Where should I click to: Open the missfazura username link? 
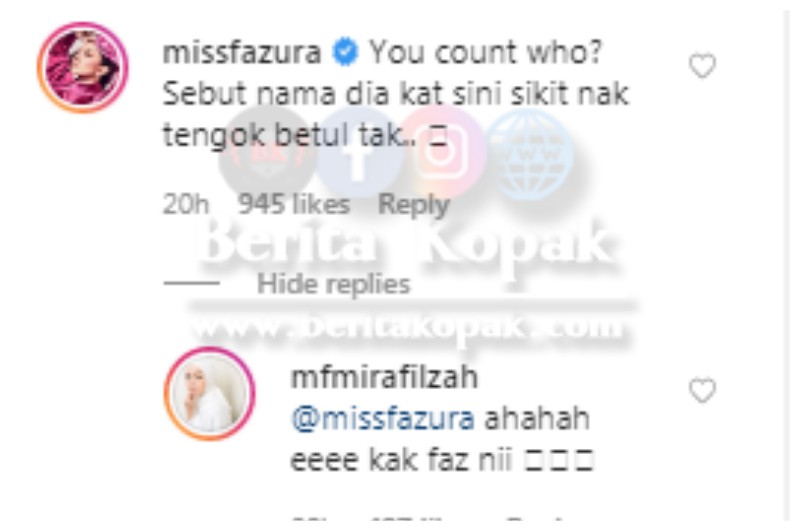point(242,53)
